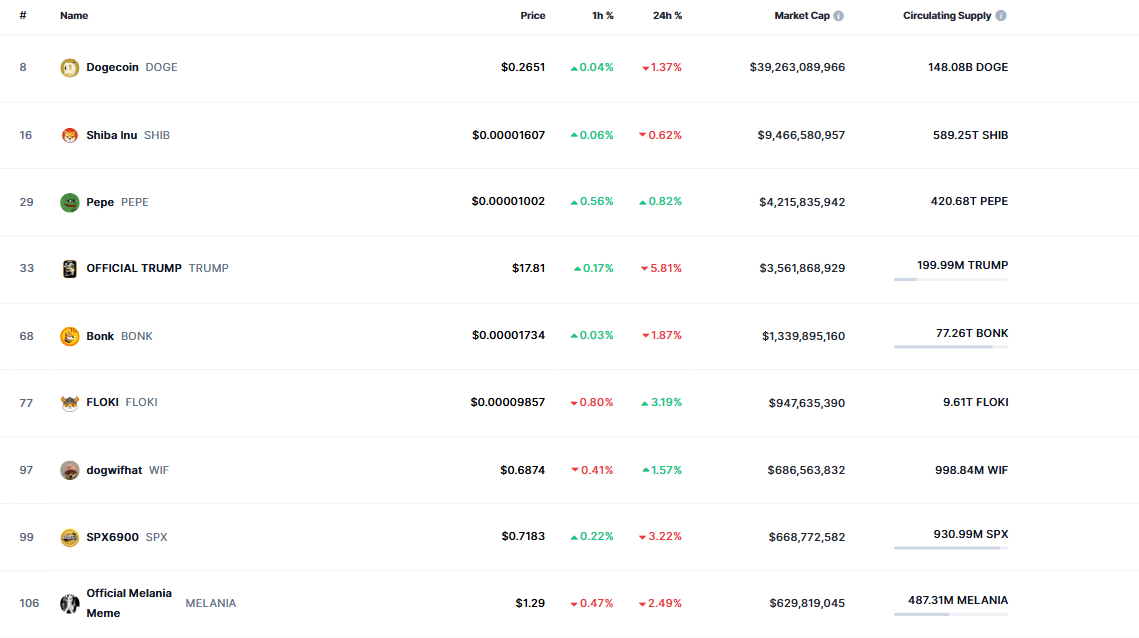Click the Bonk coin logo
1139x638 pixels.
[x=70, y=336]
